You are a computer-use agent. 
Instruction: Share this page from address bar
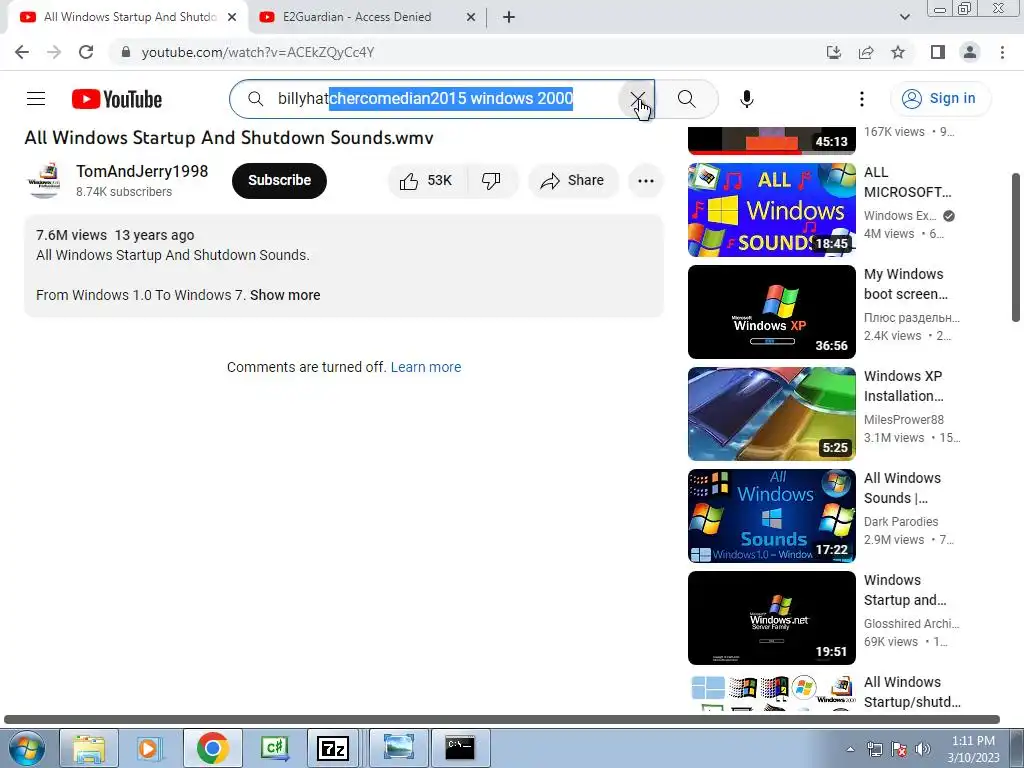866,52
